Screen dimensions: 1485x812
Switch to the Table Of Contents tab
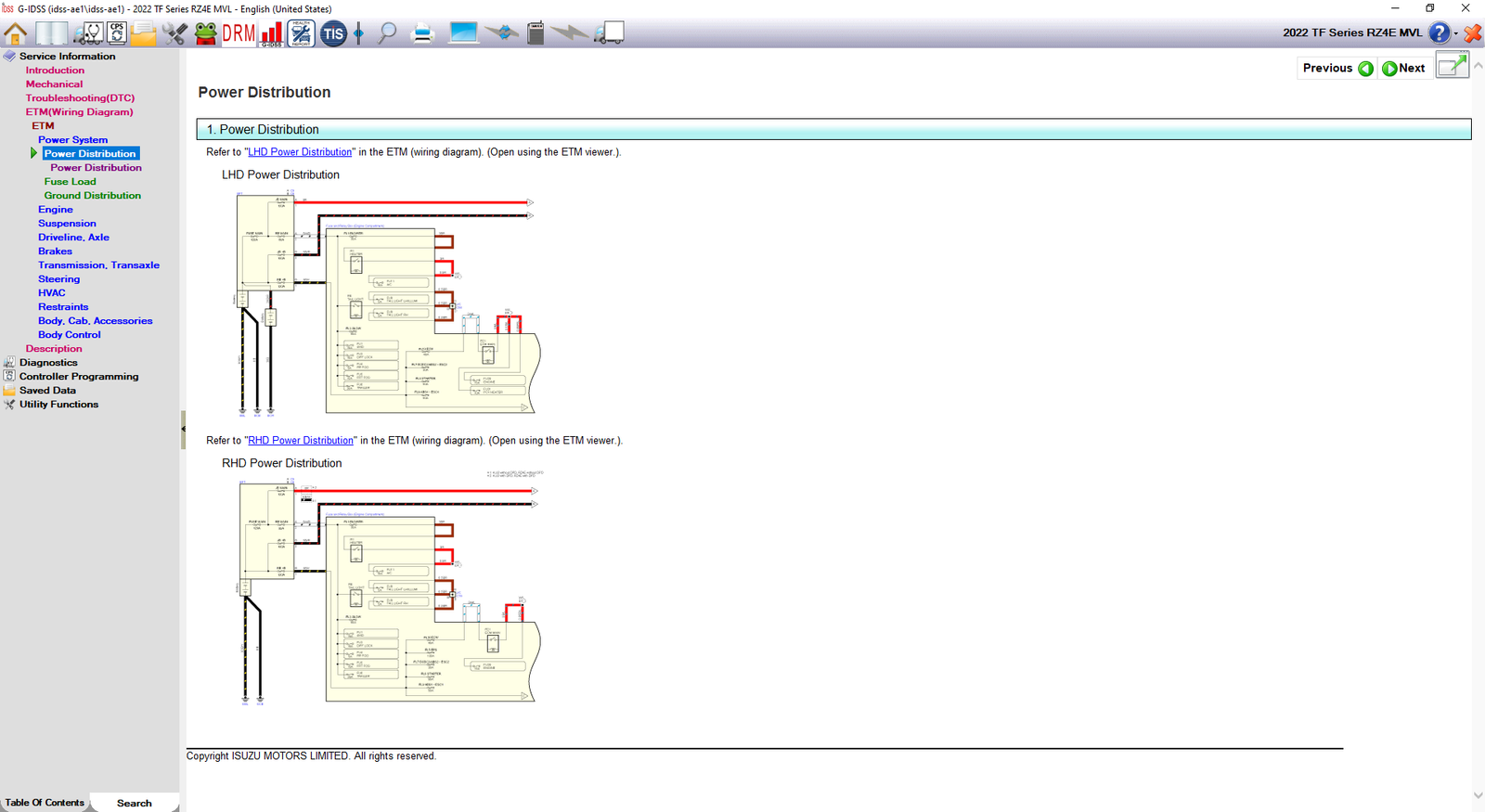coord(45,803)
